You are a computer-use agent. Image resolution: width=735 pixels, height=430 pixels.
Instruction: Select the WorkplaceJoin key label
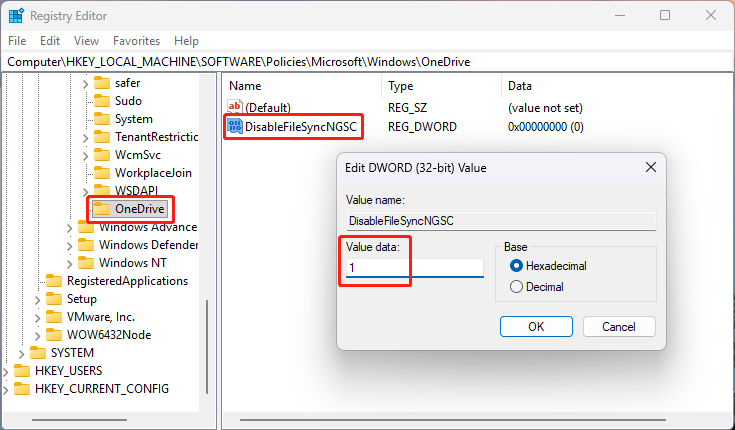click(x=153, y=173)
